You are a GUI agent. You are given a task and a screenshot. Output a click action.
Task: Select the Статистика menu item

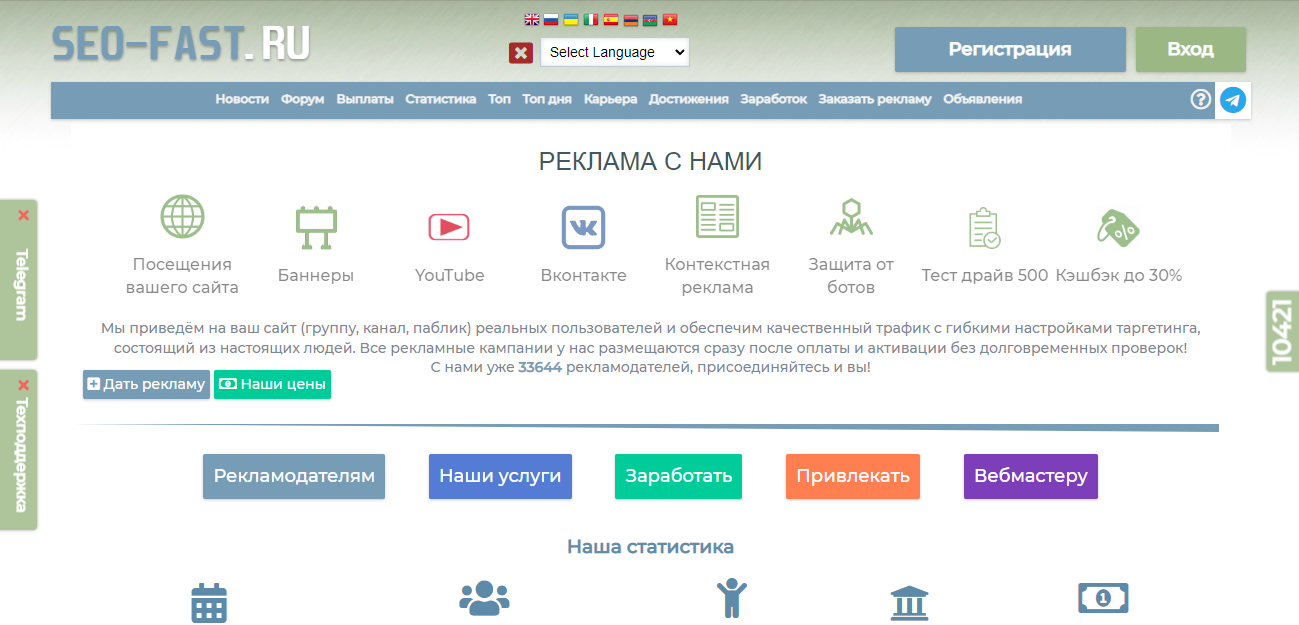(x=441, y=99)
